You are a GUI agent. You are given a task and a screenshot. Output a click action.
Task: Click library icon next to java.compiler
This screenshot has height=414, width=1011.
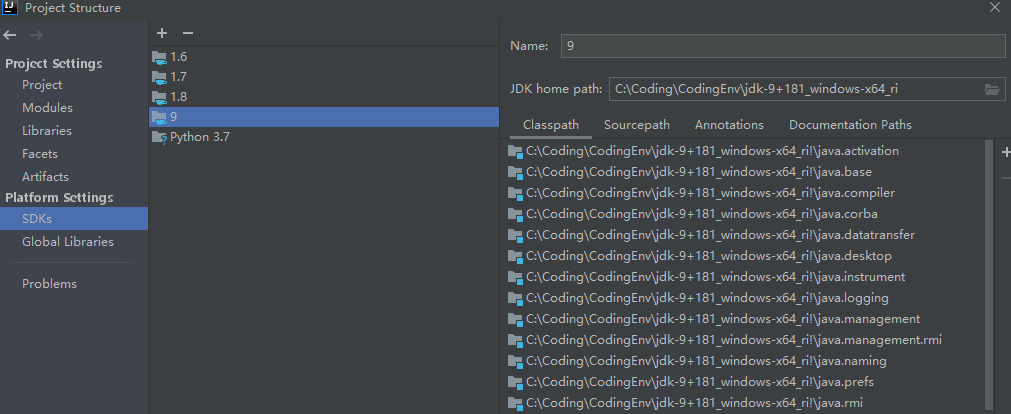[x=515, y=193]
